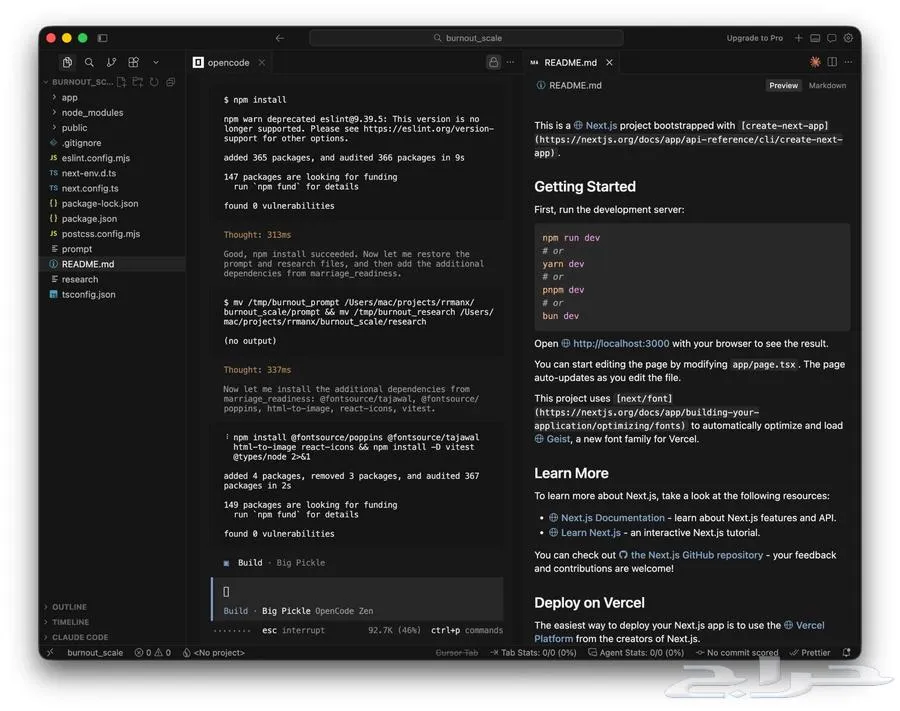The image size is (900, 711).
Task: Toggle Cursor Tab in status bar
Action: coord(457,652)
